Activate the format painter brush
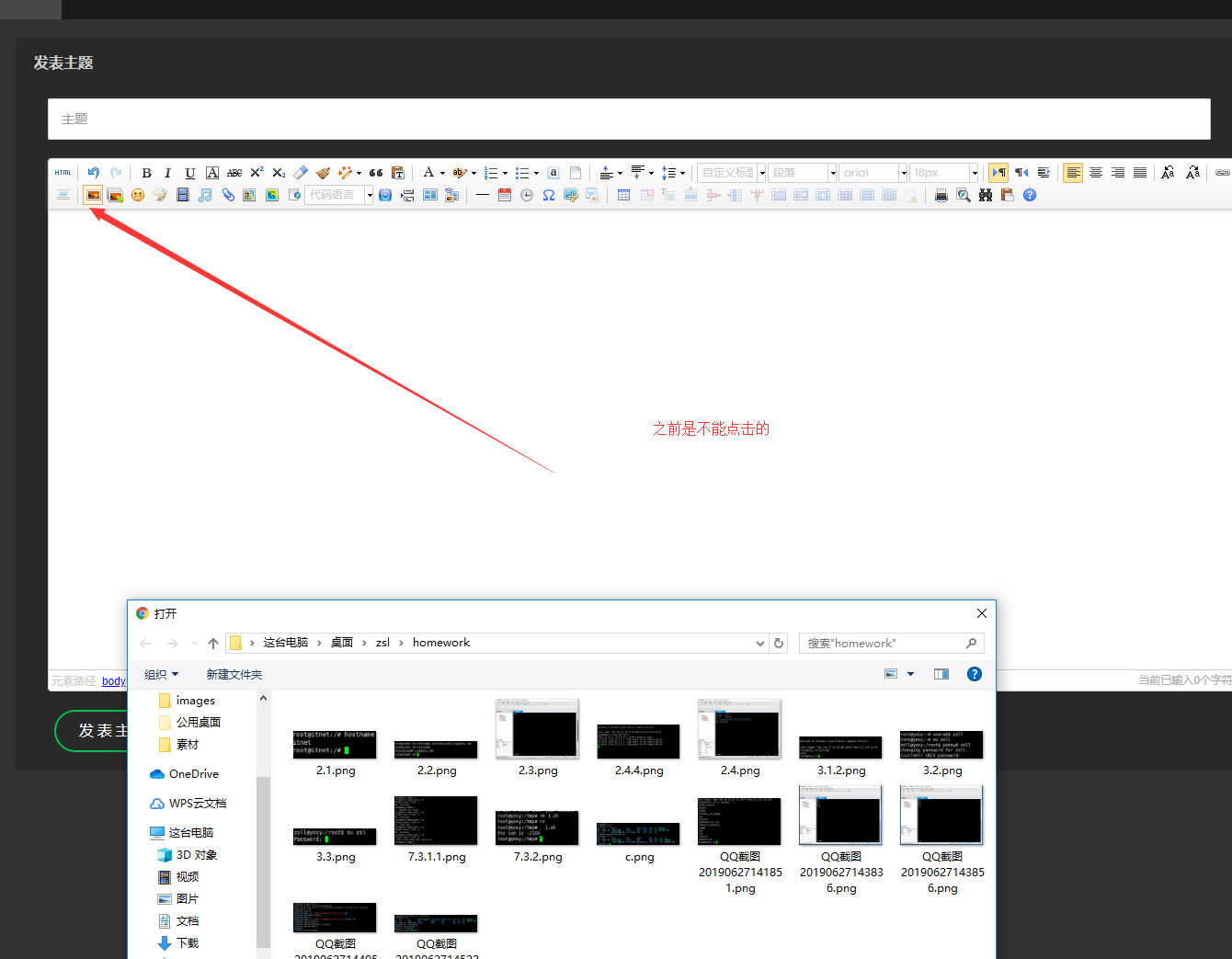Viewport: 1232px width, 959px height. [x=323, y=173]
